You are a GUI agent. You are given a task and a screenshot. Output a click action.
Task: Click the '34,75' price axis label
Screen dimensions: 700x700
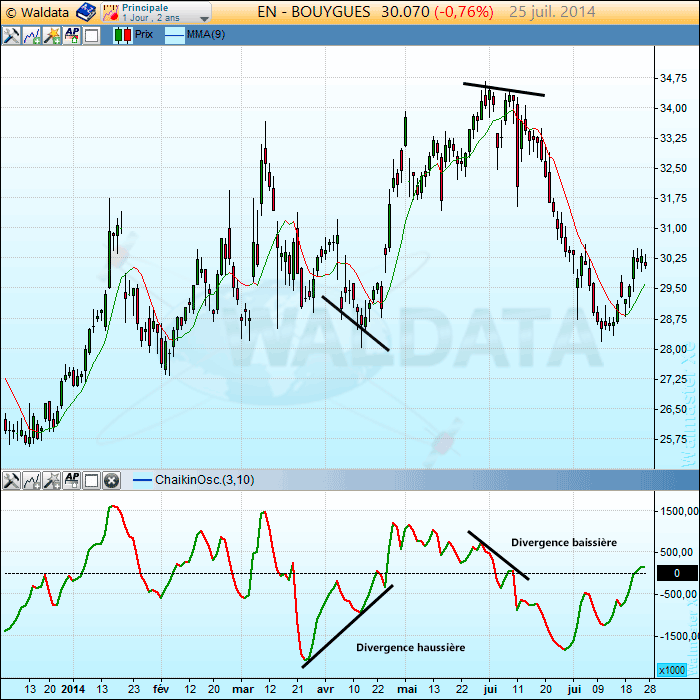point(673,78)
